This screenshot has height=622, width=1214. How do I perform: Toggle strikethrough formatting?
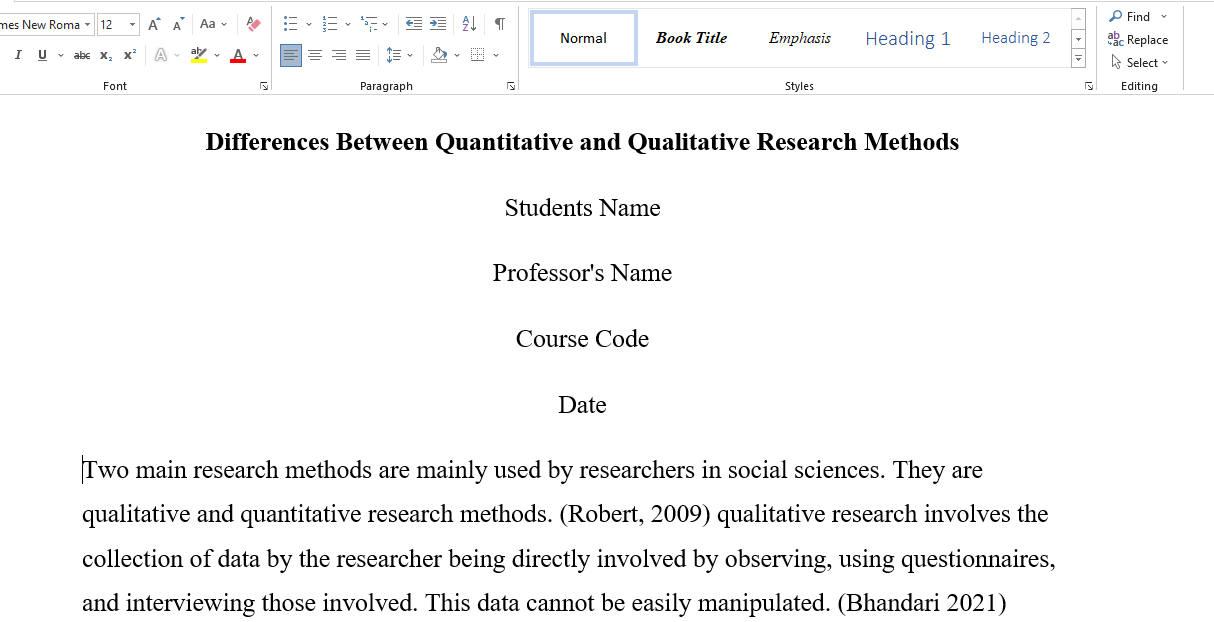click(82, 55)
